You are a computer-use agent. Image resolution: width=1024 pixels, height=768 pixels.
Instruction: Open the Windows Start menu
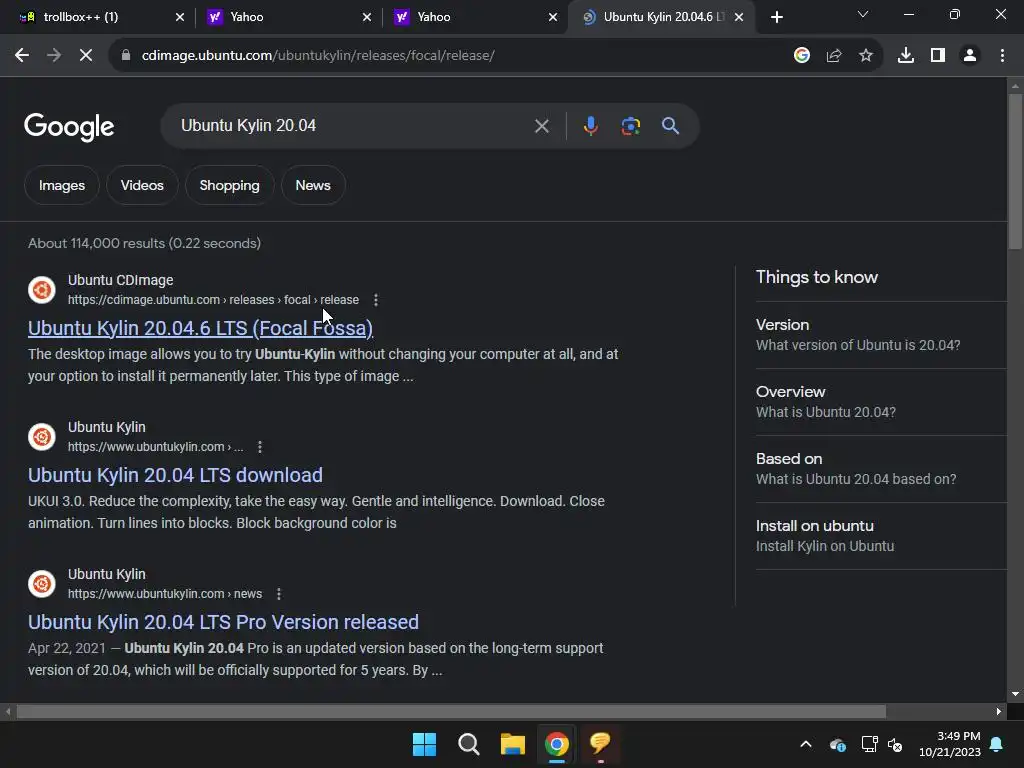pyautogui.click(x=424, y=744)
